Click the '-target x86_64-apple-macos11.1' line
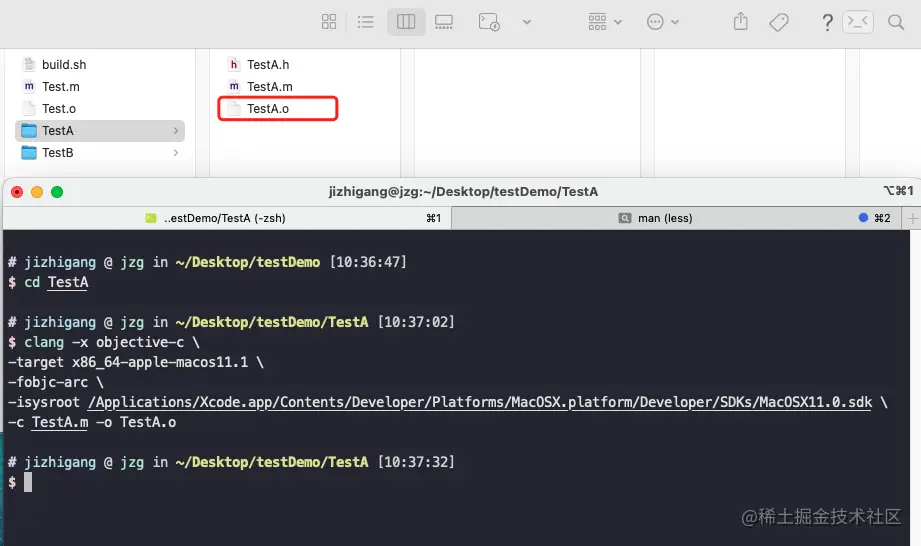921x546 pixels. pyautogui.click(x=136, y=362)
